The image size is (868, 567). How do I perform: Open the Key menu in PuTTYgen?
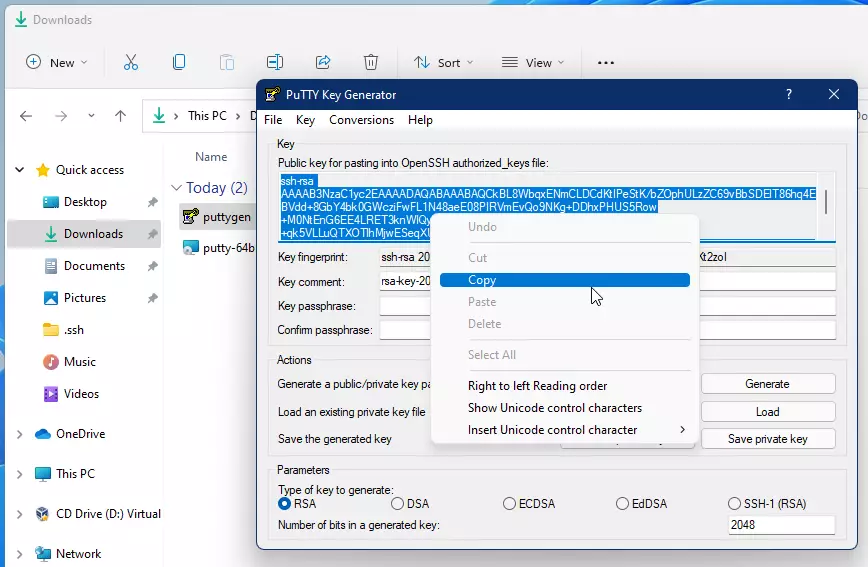(x=305, y=120)
